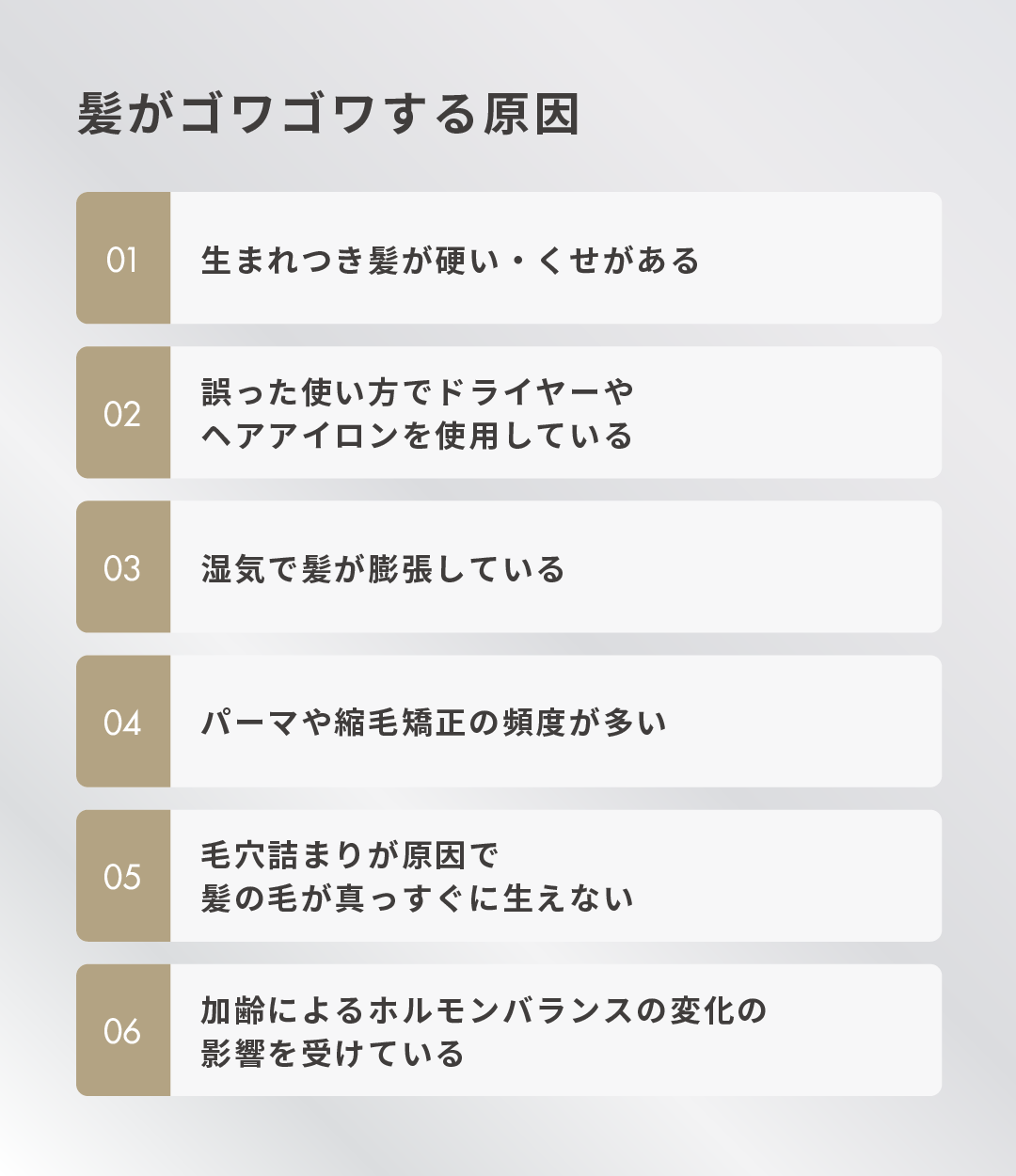Choose the 04 number badge
1016x1176 pixels.
click(x=122, y=722)
